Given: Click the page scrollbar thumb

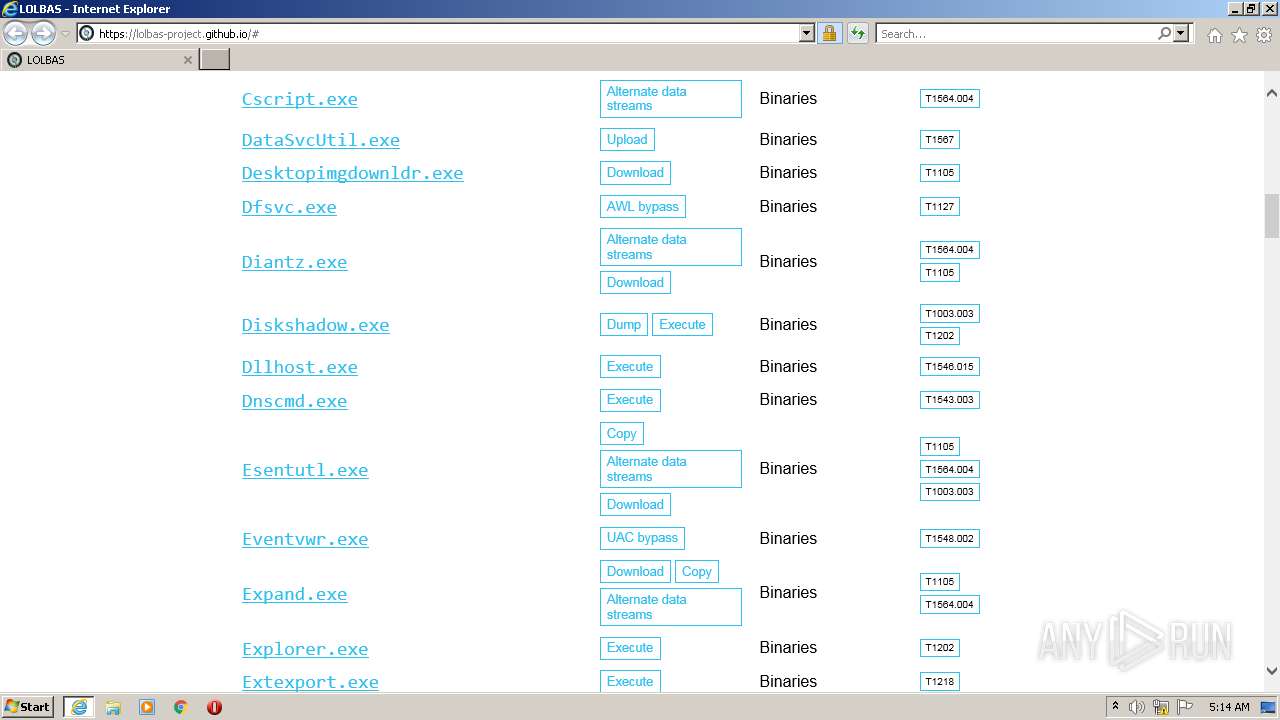Looking at the screenshot, I should click(1271, 216).
